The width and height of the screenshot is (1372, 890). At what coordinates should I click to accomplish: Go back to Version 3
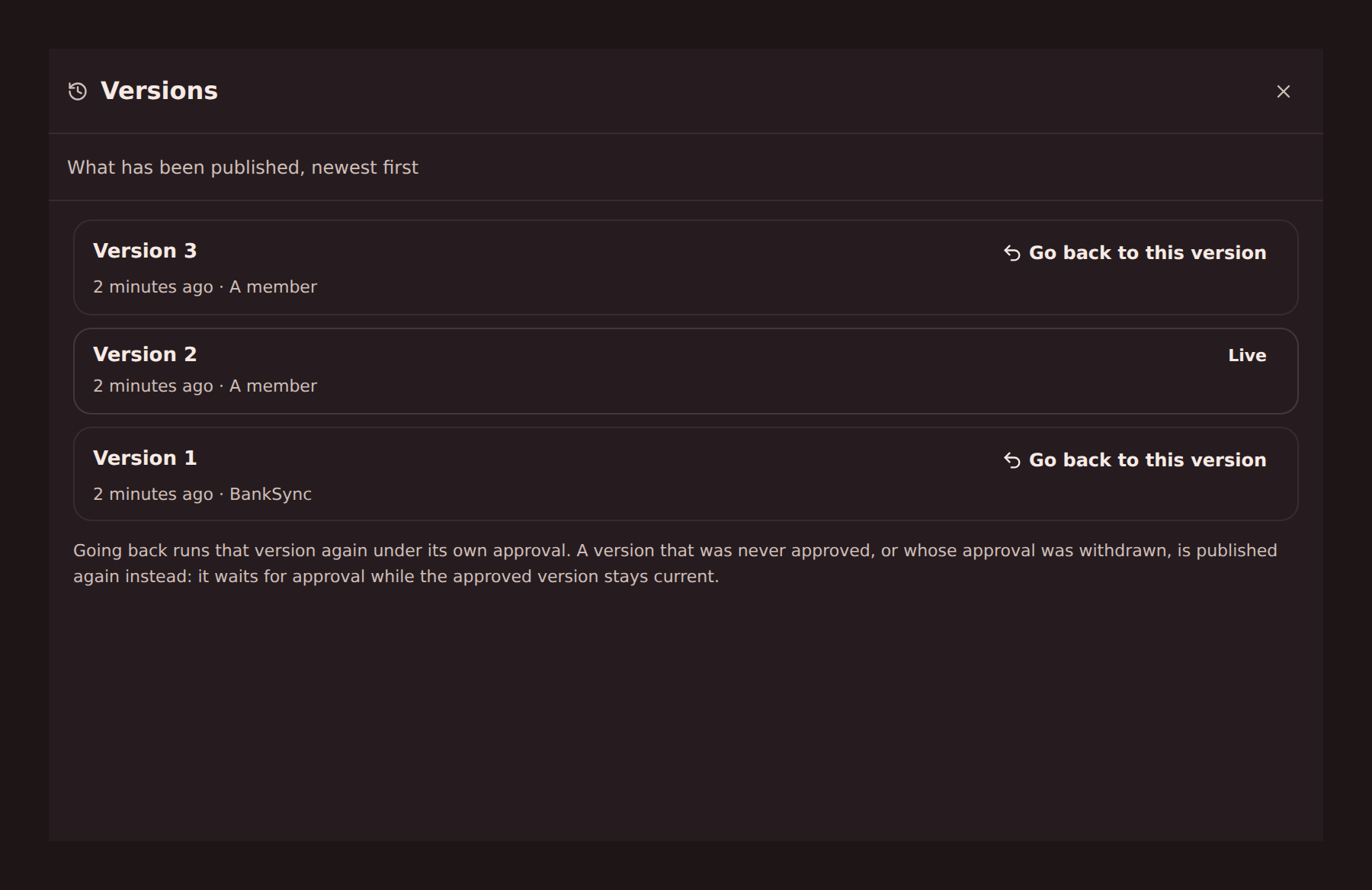pos(1135,253)
